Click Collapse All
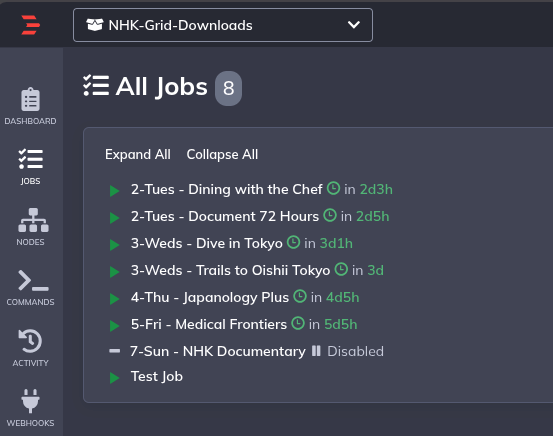This screenshot has height=436, width=553. 222,155
